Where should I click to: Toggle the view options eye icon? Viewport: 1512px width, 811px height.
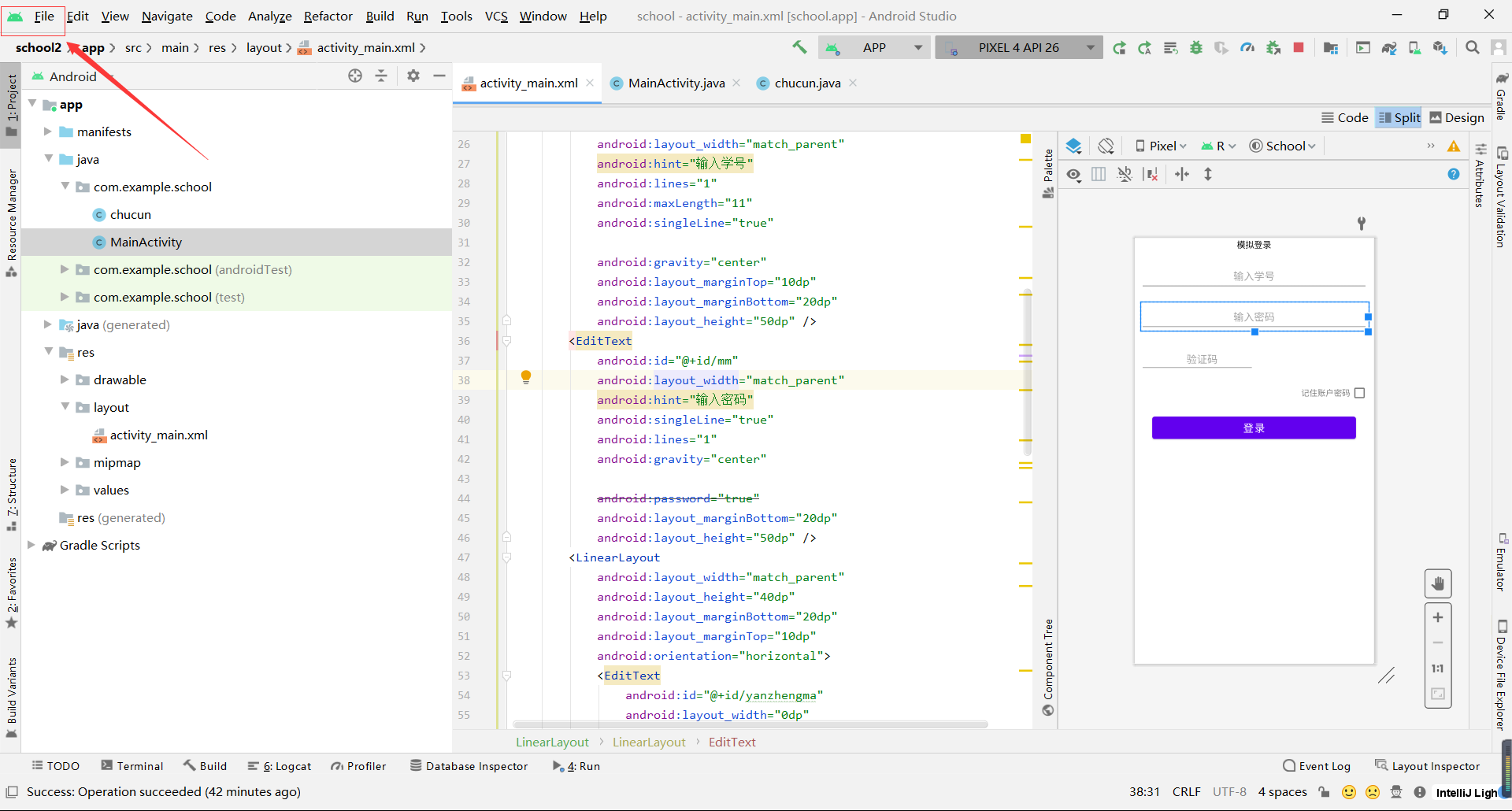1073,174
